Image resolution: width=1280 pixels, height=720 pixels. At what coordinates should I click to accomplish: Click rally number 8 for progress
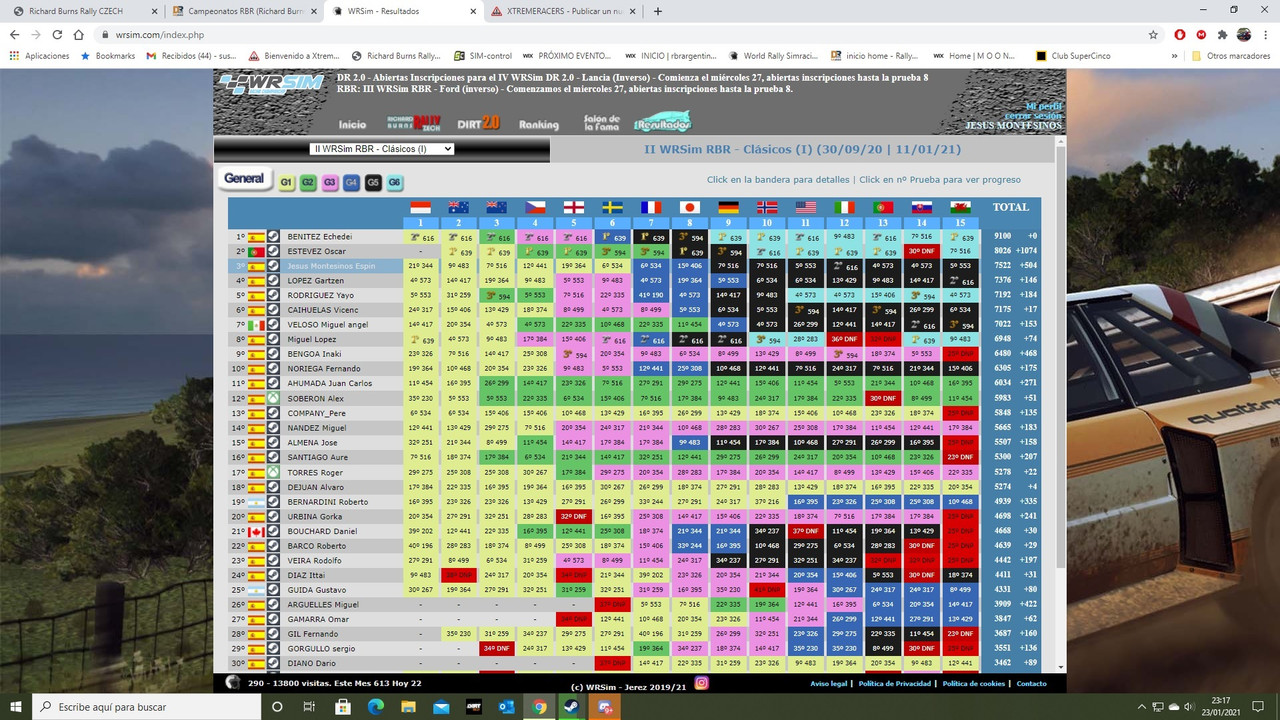pyautogui.click(x=688, y=222)
